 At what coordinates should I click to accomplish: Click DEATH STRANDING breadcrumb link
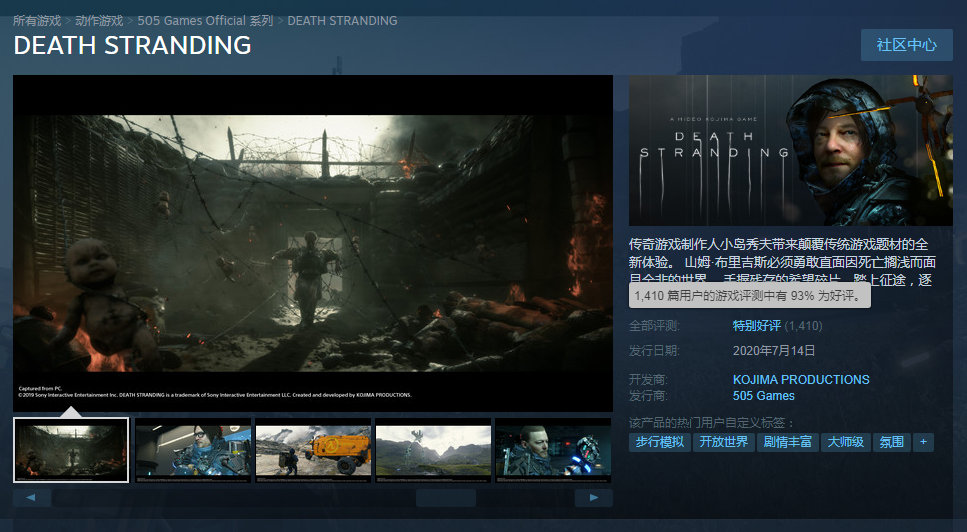tap(342, 20)
